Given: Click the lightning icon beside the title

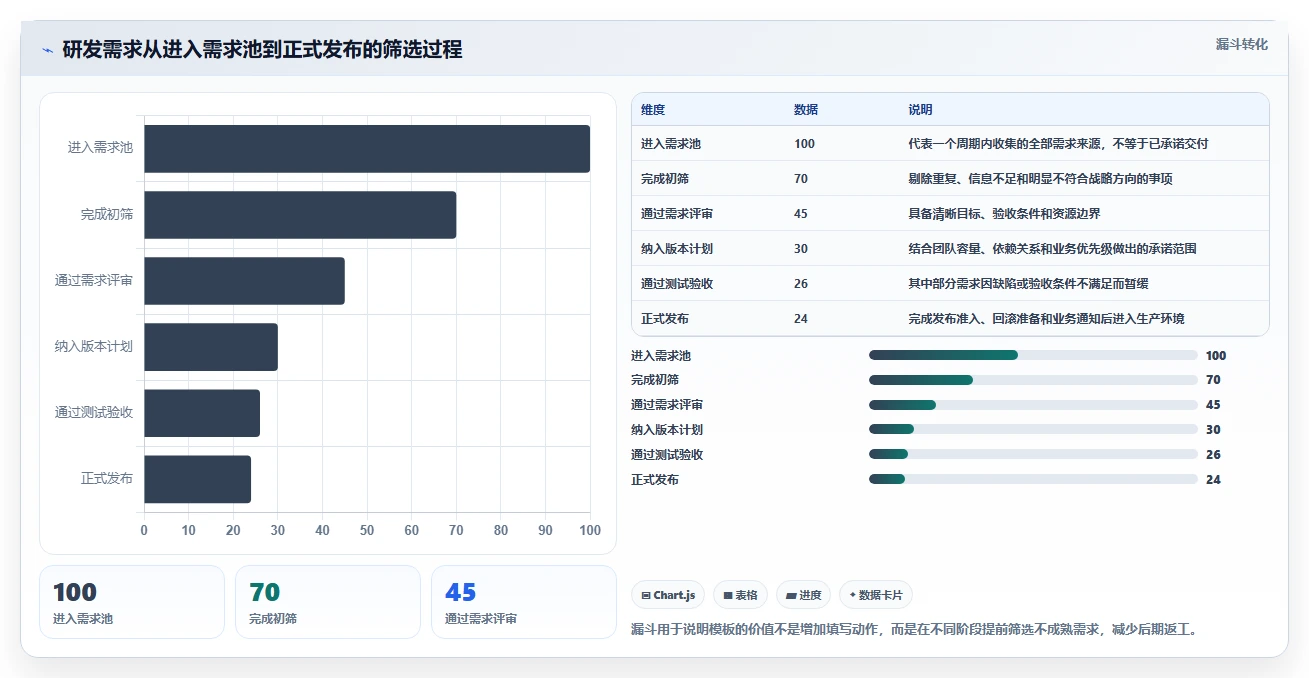Looking at the screenshot, I should pos(47,50).
